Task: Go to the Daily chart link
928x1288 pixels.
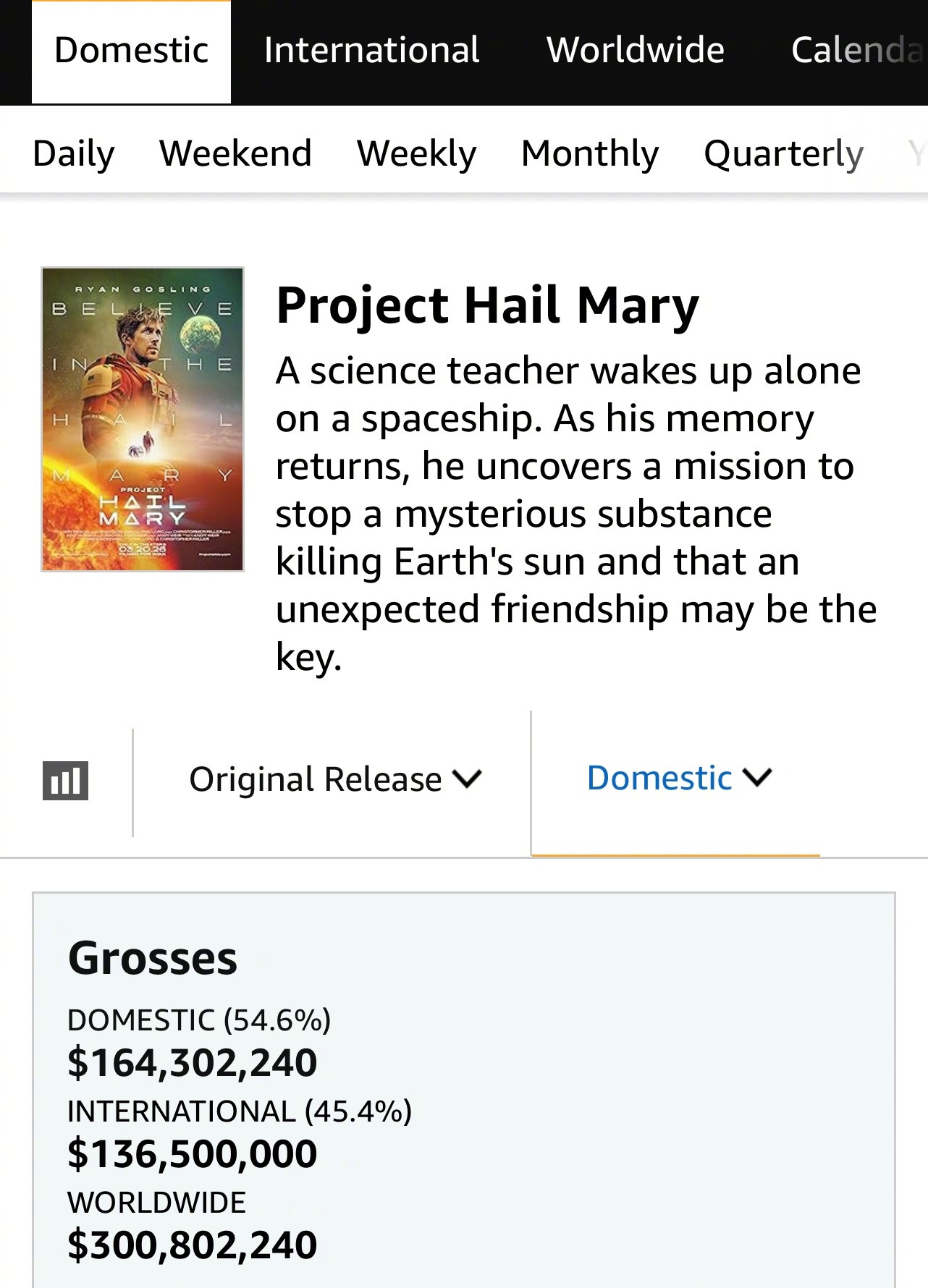Action: click(74, 153)
